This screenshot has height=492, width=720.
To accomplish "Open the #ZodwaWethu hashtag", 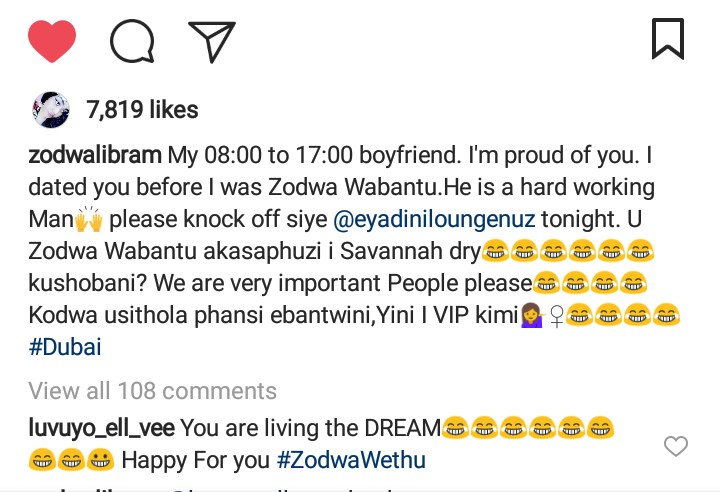I will 351,460.
